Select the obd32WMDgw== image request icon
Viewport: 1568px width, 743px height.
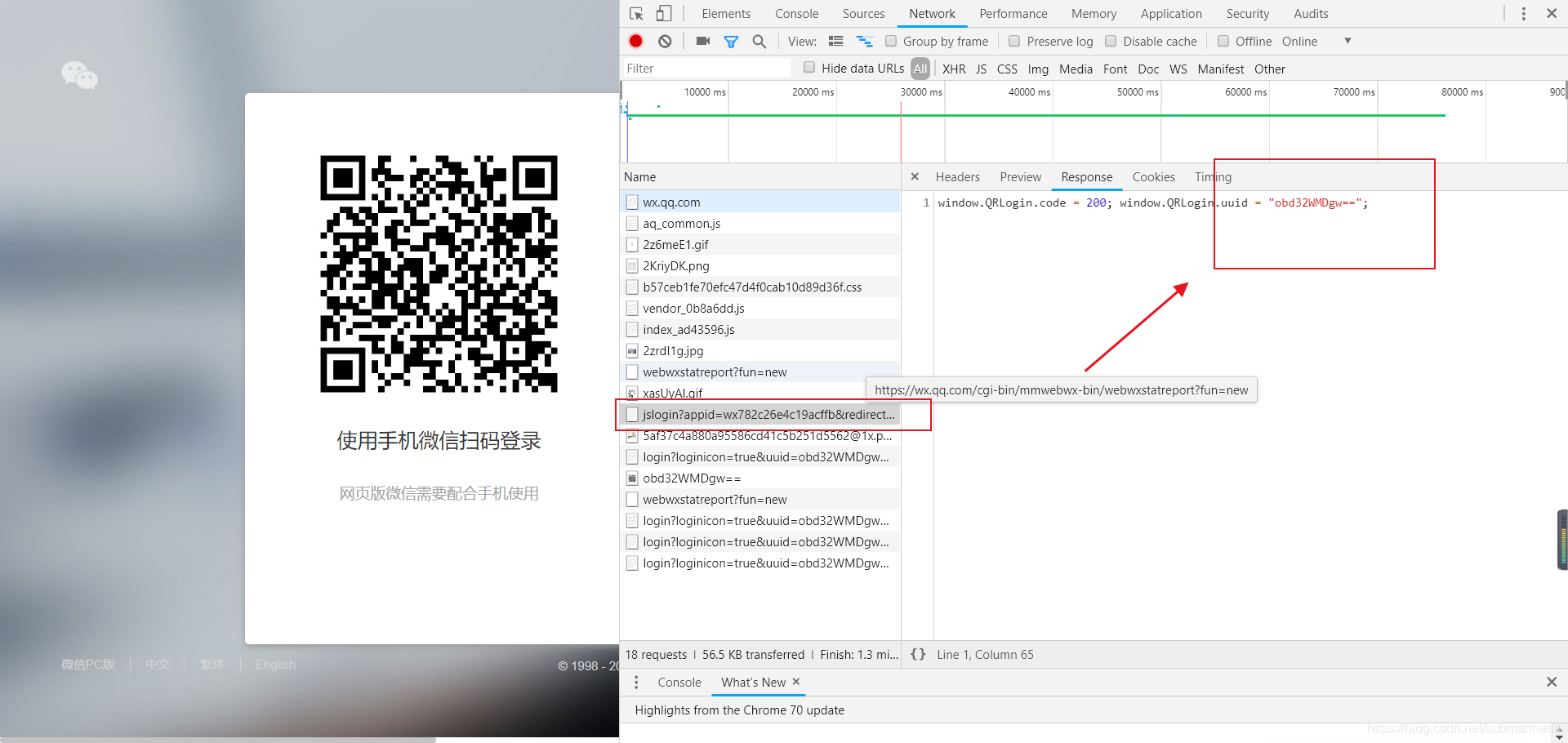coord(632,478)
